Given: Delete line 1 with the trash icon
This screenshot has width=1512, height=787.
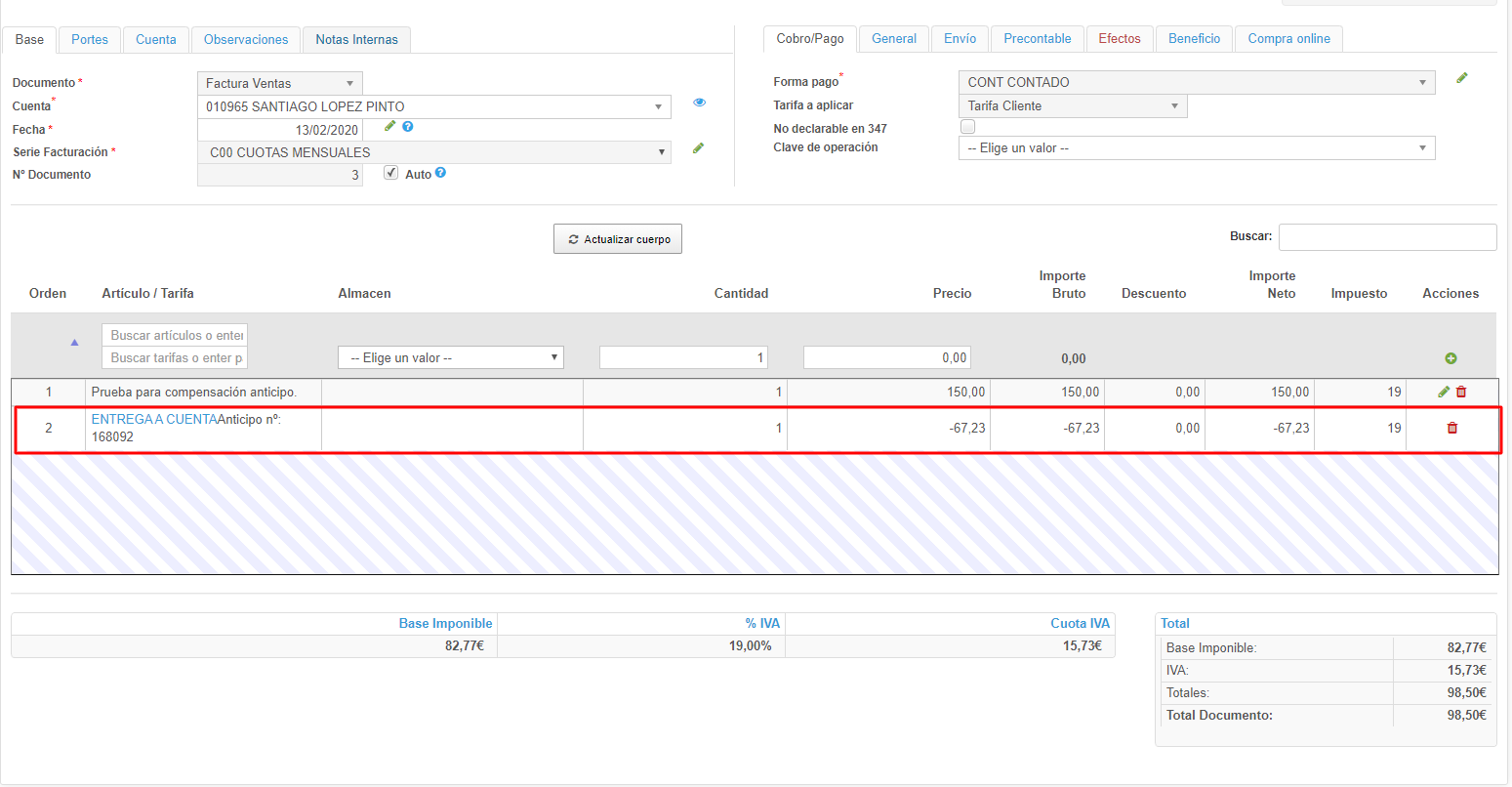Looking at the screenshot, I should (1461, 392).
